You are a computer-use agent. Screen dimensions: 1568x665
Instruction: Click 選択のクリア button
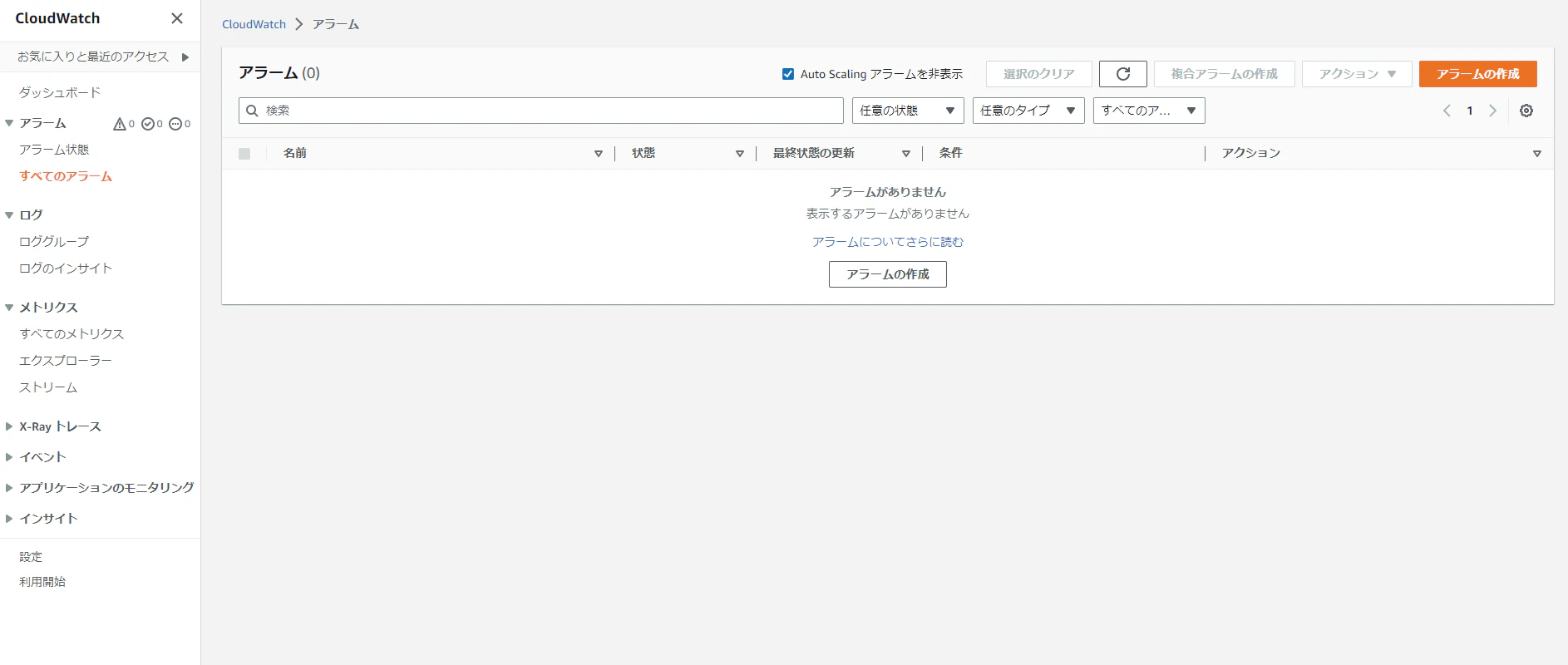pos(1038,74)
